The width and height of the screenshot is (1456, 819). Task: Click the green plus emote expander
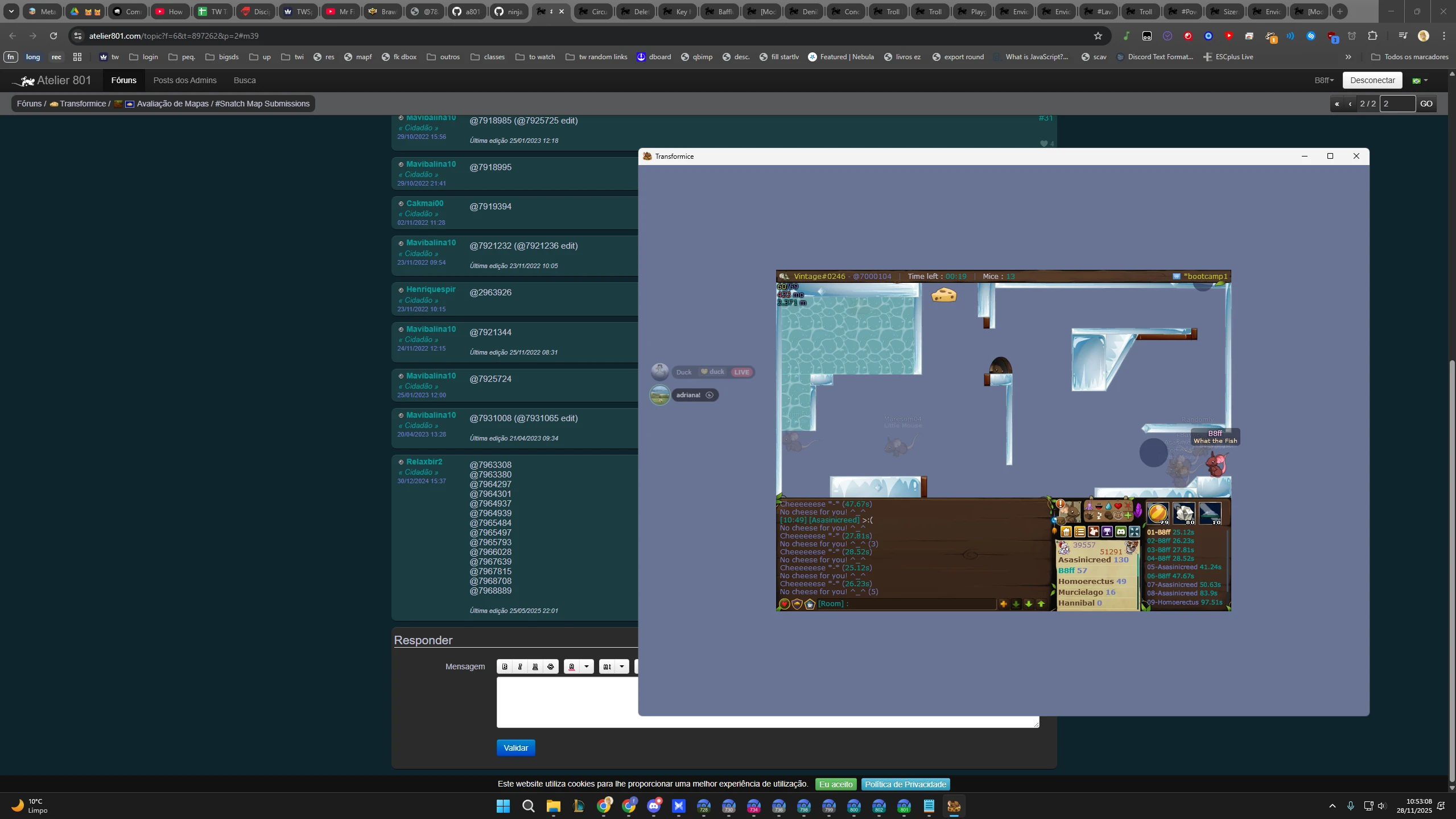click(x=1128, y=516)
